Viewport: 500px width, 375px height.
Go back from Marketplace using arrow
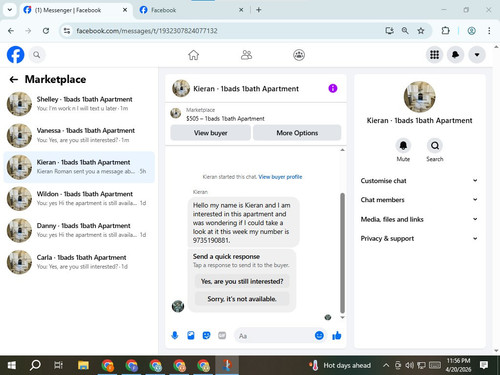point(14,79)
